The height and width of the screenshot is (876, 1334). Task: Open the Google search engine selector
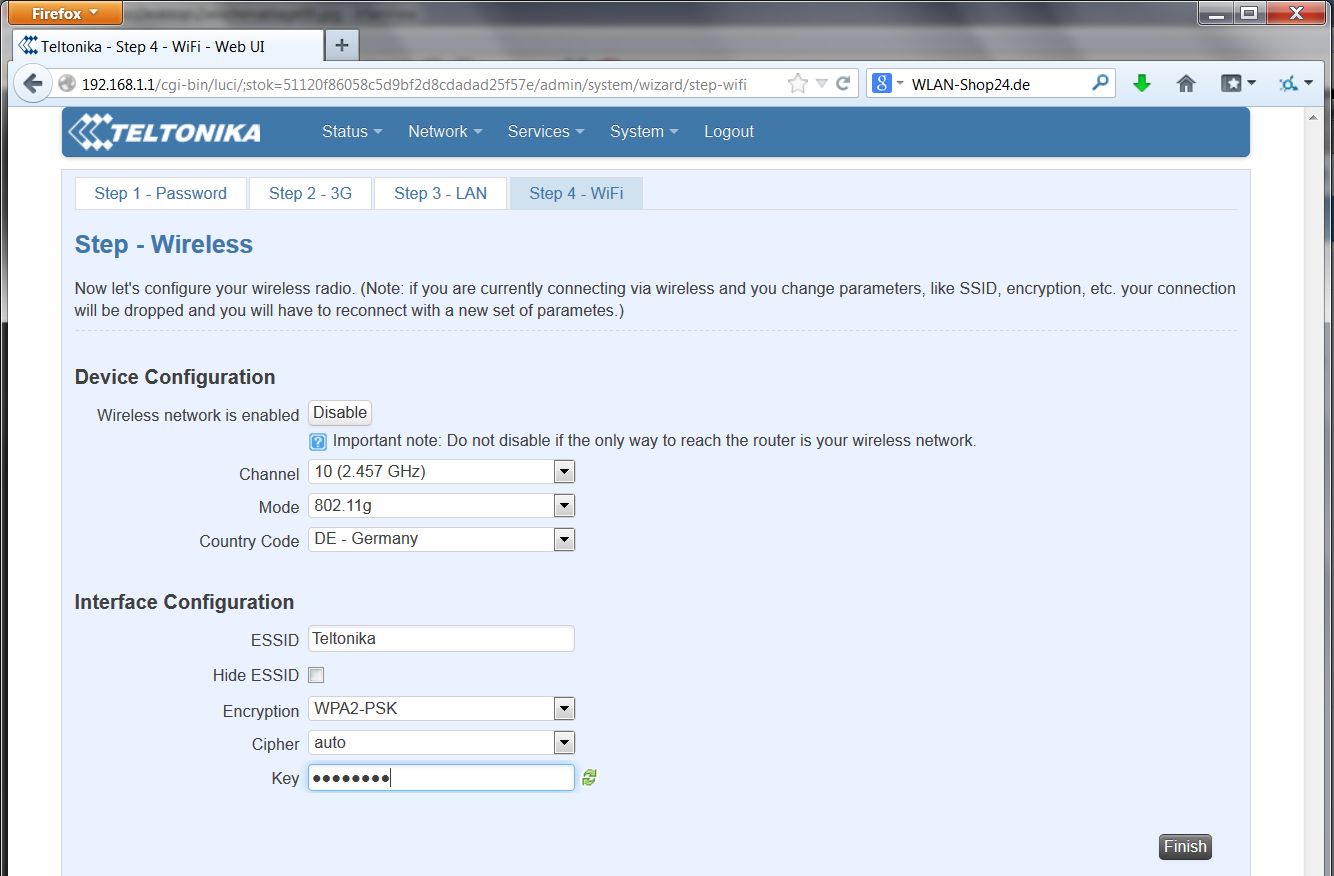(887, 84)
